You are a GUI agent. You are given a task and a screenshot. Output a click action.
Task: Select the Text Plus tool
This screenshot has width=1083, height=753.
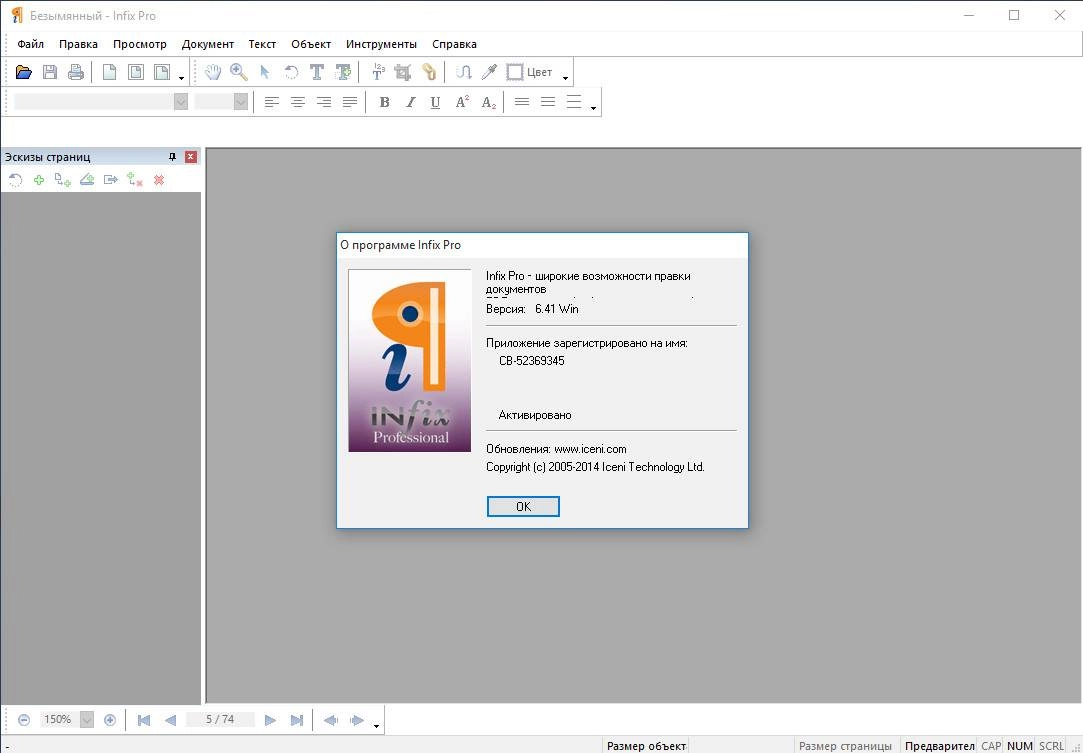[x=343, y=72]
